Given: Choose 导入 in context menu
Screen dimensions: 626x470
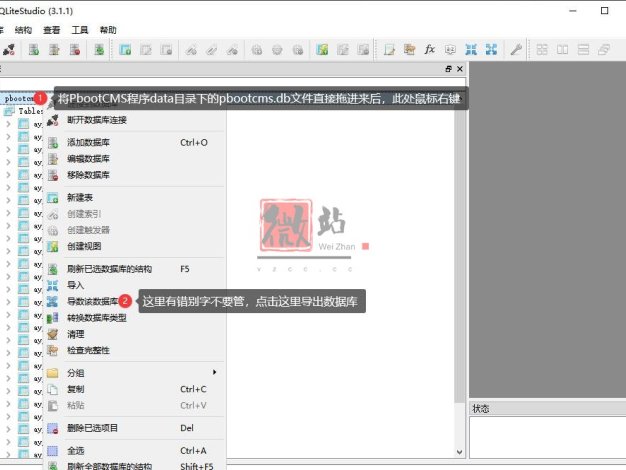Looking at the screenshot, I should point(135,285).
